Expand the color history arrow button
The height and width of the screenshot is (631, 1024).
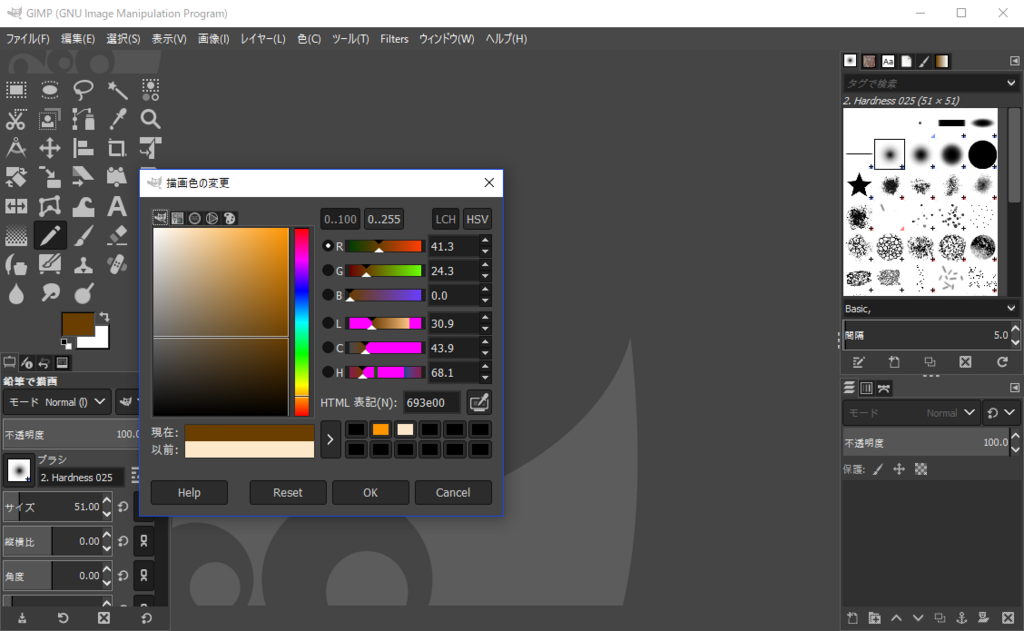tap(330, 440)
